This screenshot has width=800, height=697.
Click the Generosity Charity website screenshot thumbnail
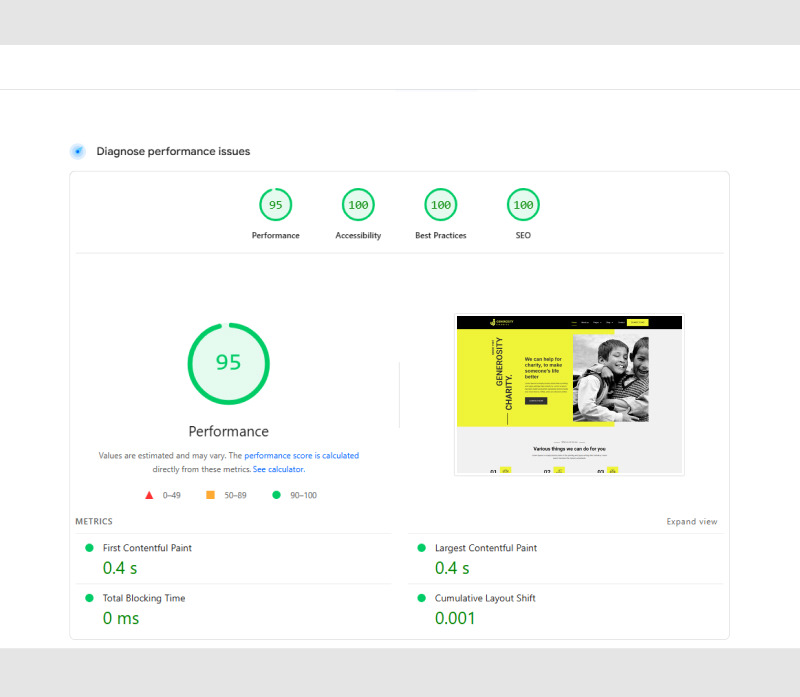coord(568,394)
